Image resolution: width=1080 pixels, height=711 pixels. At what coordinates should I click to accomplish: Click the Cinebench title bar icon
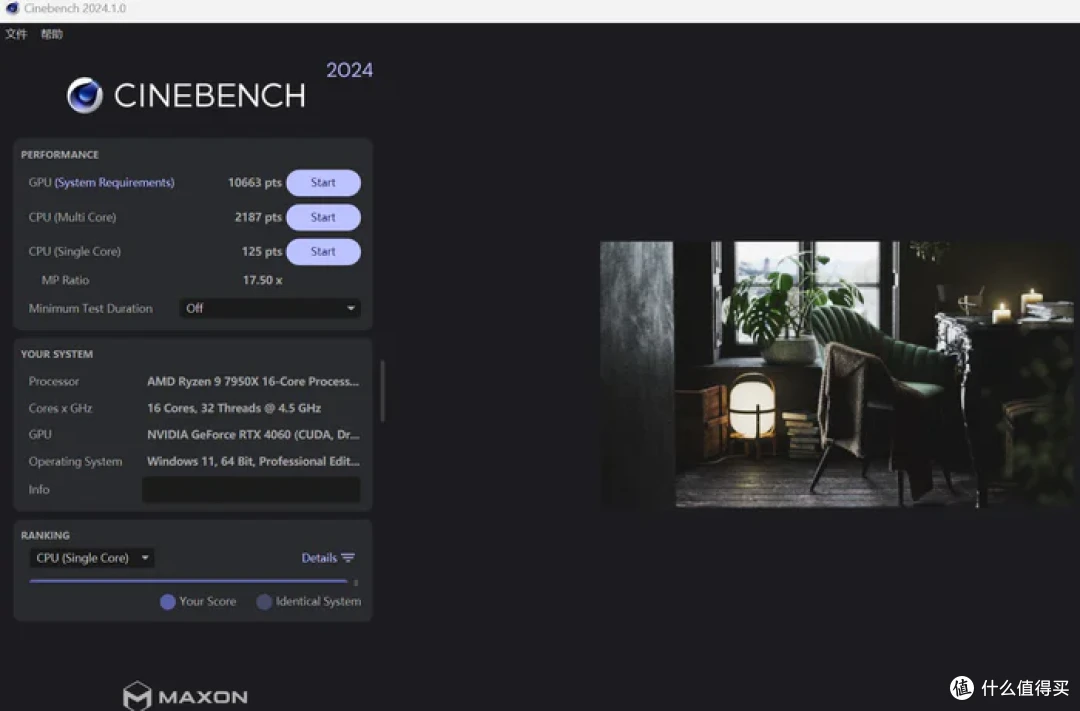tap(12, 8)
